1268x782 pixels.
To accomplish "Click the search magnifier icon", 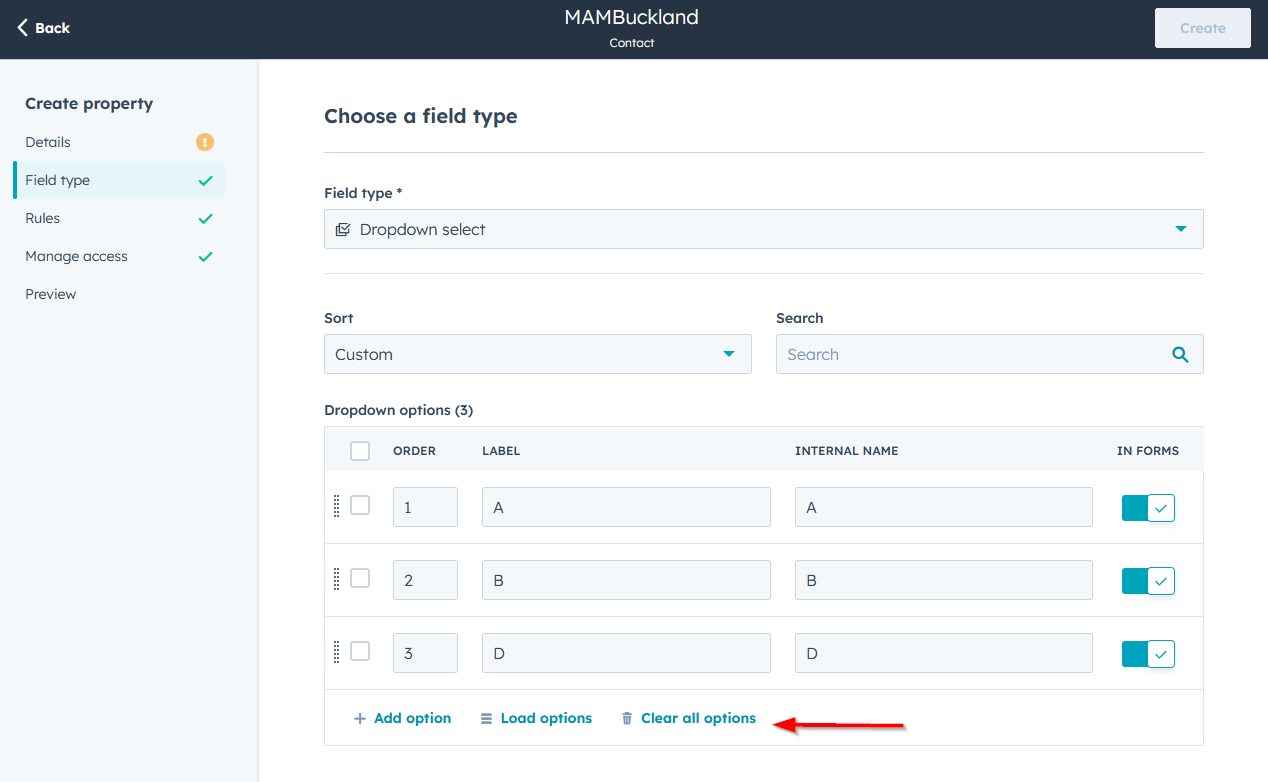I will pos(1180,354).
